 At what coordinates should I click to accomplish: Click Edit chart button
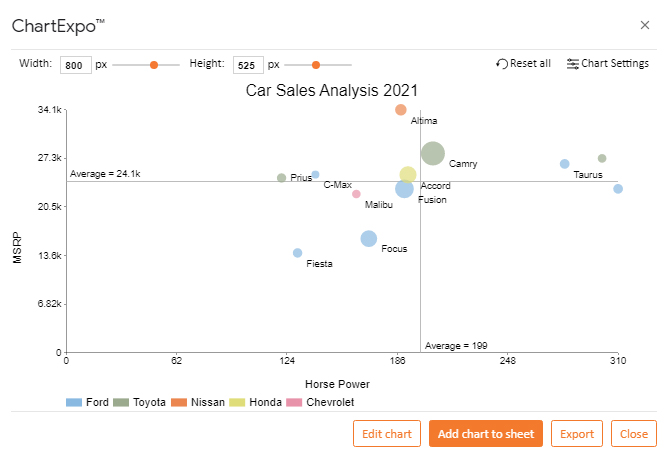(387, 434)
